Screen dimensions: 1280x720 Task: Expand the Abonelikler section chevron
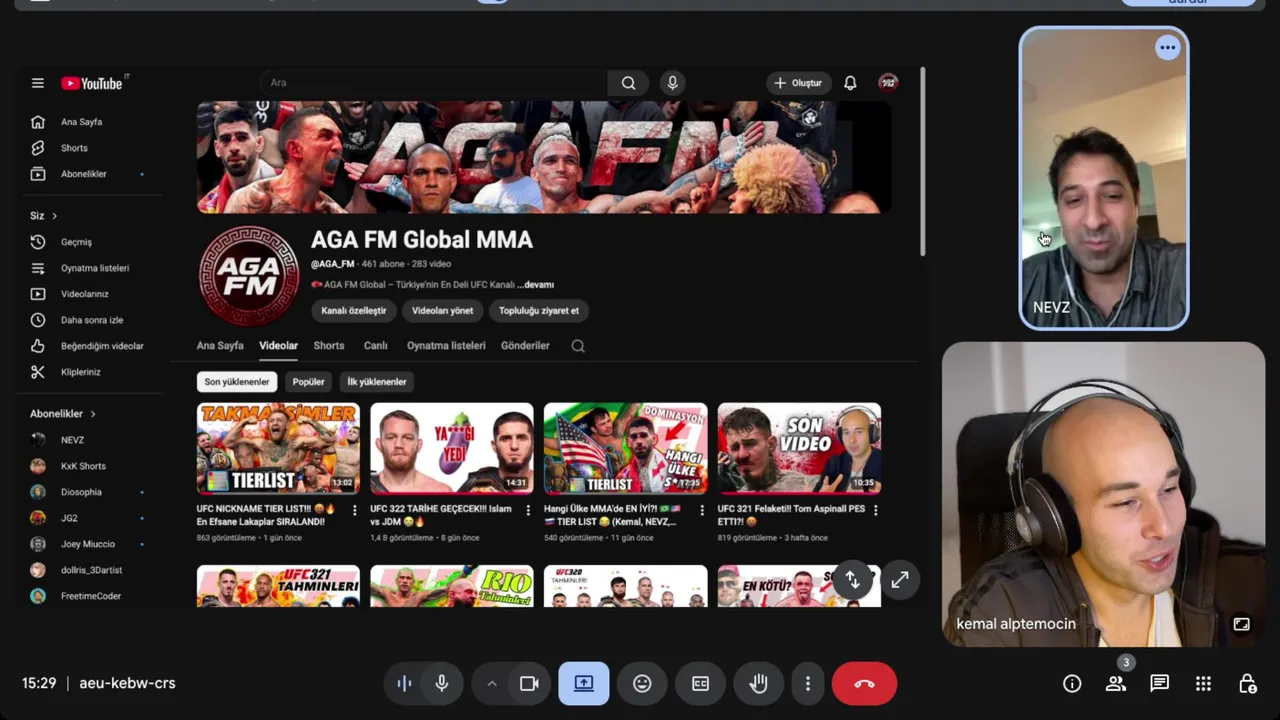tap(93, 414)
